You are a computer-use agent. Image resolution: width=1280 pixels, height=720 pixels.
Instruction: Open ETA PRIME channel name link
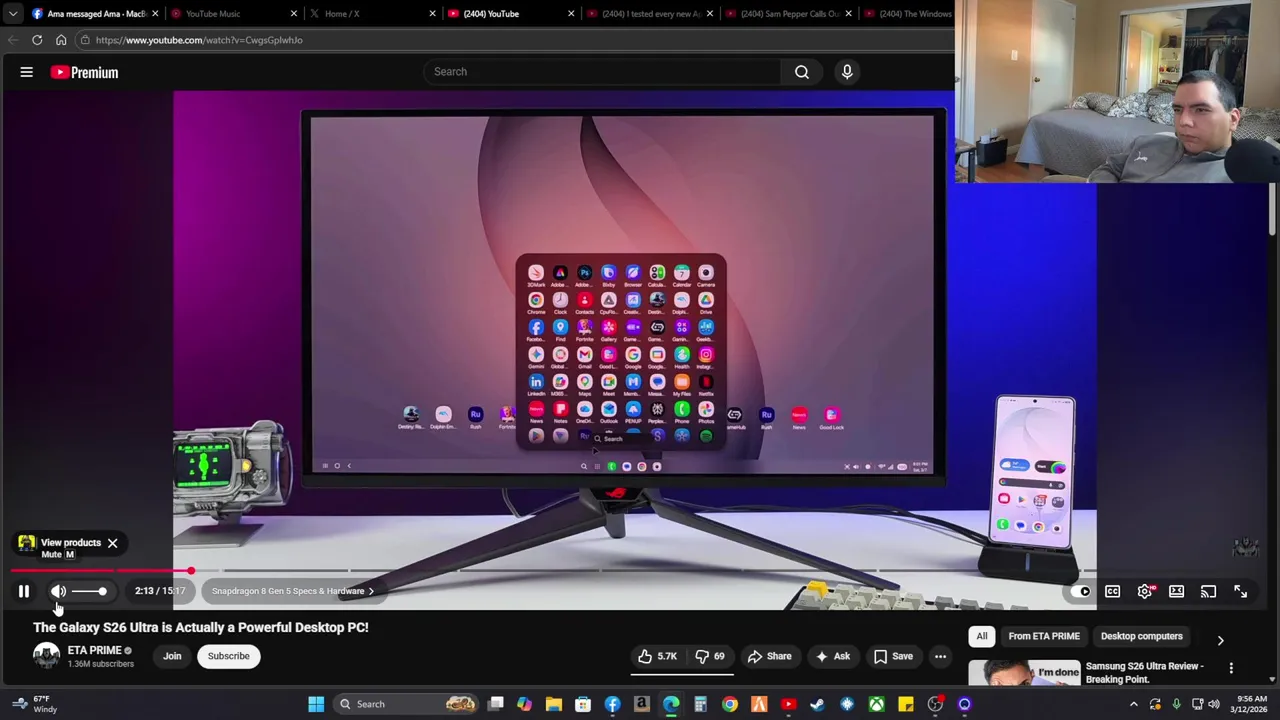click(x=94, y=650)
